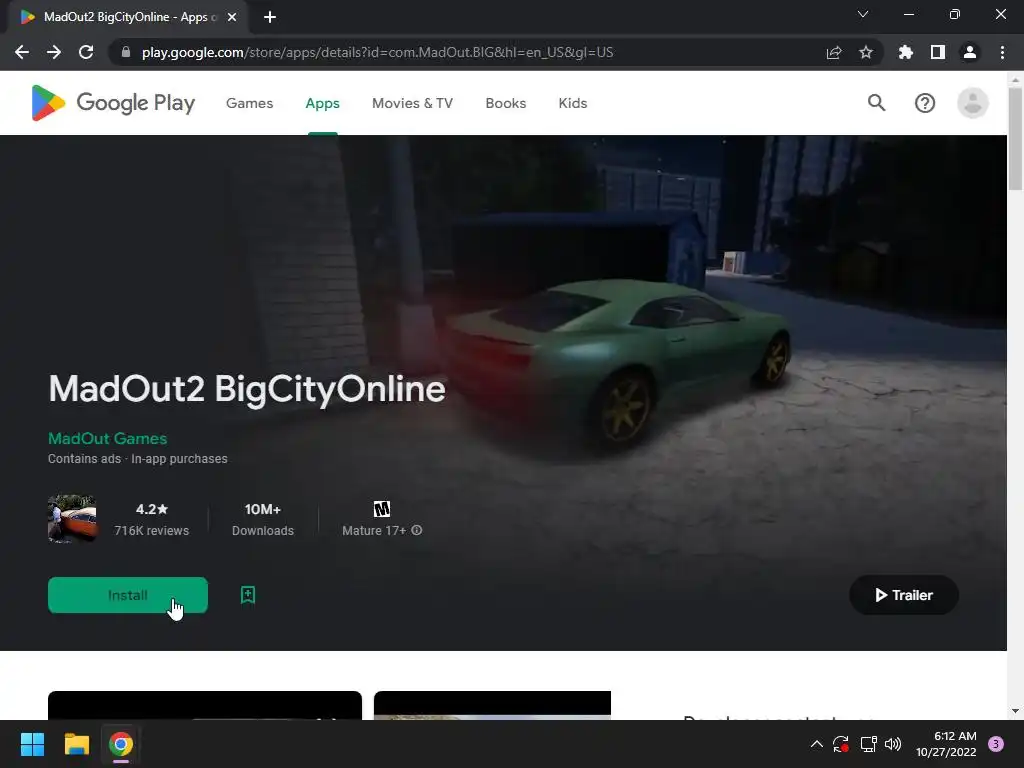Open the Google Play search icon

click(876, 103)
